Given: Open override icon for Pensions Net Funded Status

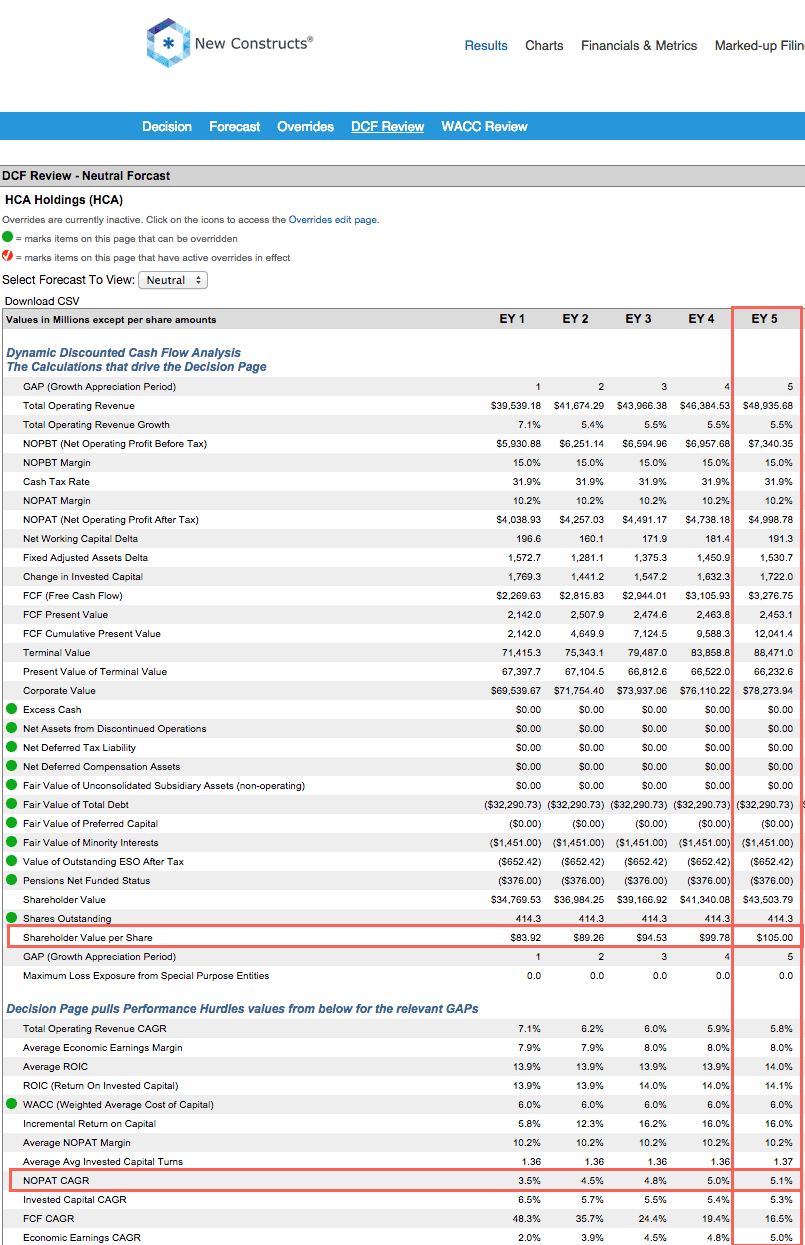Looking at the screenshot, I should pyautogui.click(x=12, y=880).
